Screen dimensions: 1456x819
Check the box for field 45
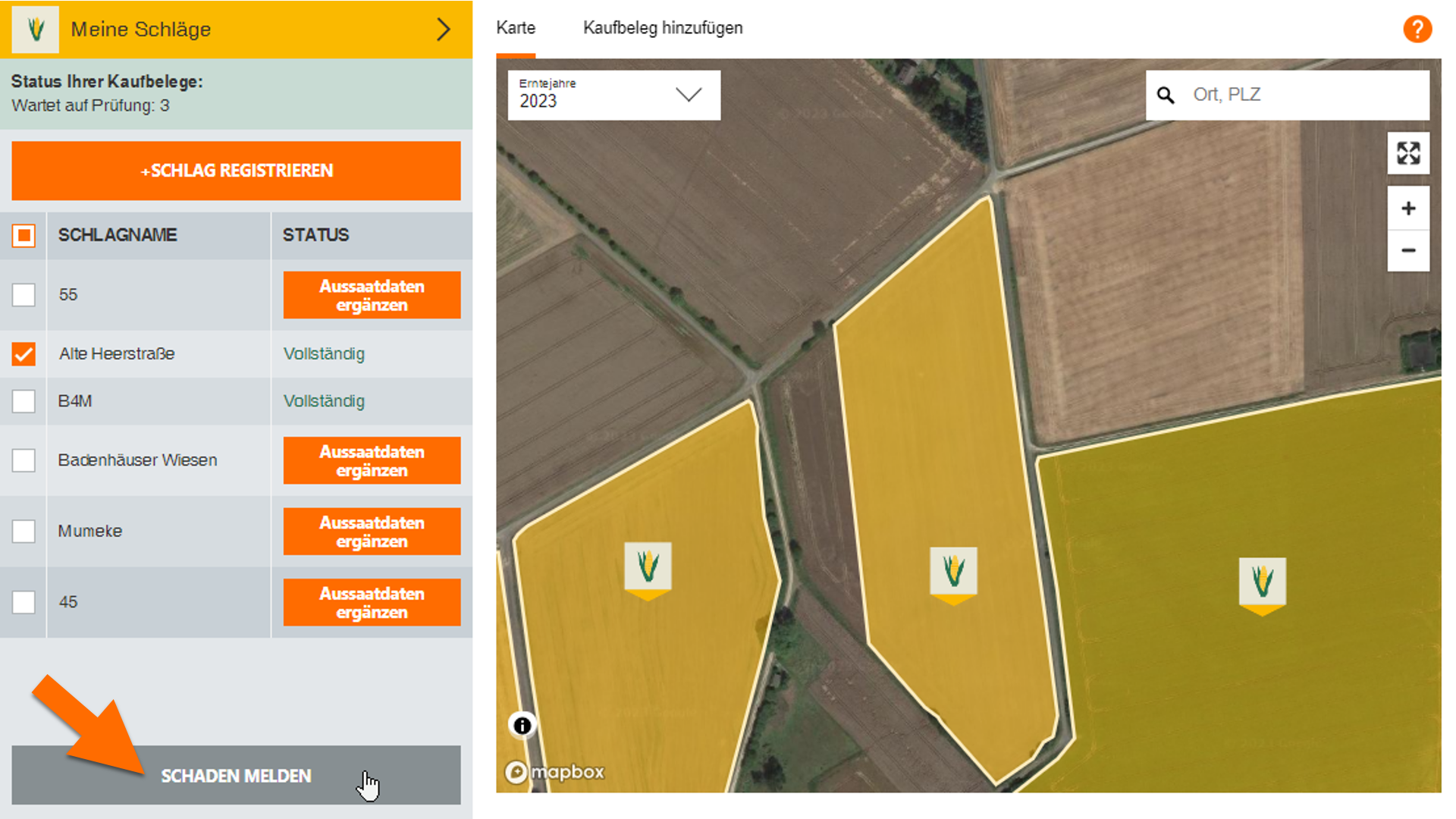click(x=24, y=602)
